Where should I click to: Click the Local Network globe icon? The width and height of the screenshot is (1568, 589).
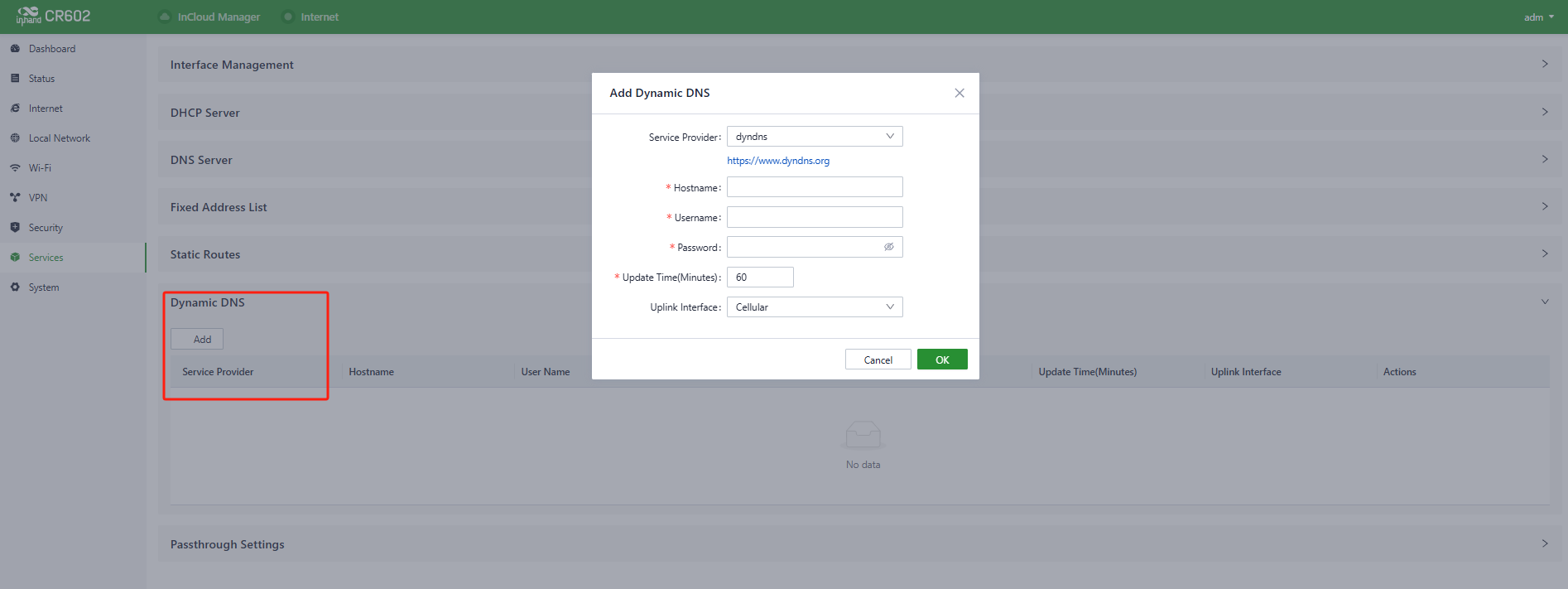click(15, 138)
